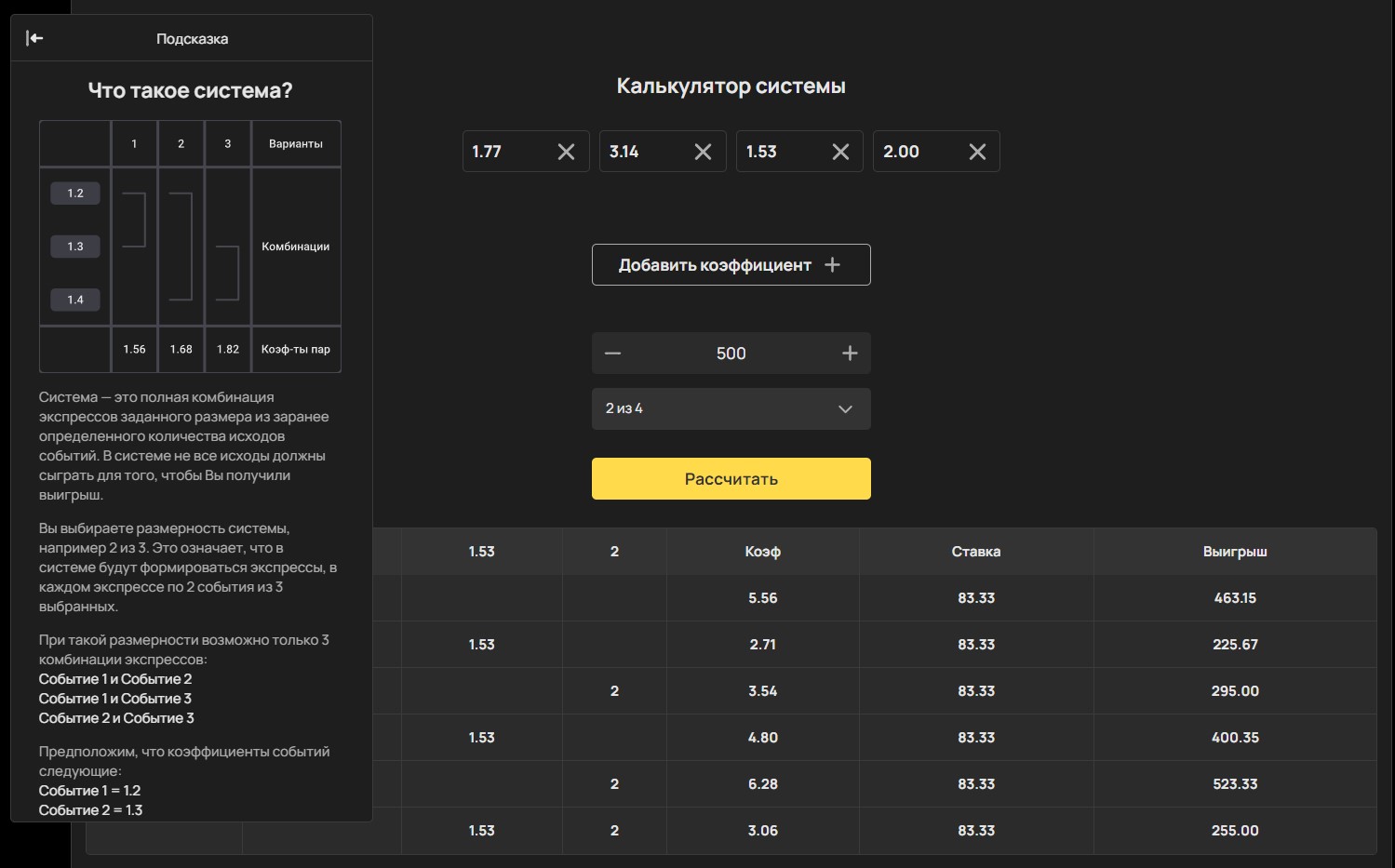
Task: Click the 400.35 winnings cell
Action: pyautogui.click(x=1235, y=738)
